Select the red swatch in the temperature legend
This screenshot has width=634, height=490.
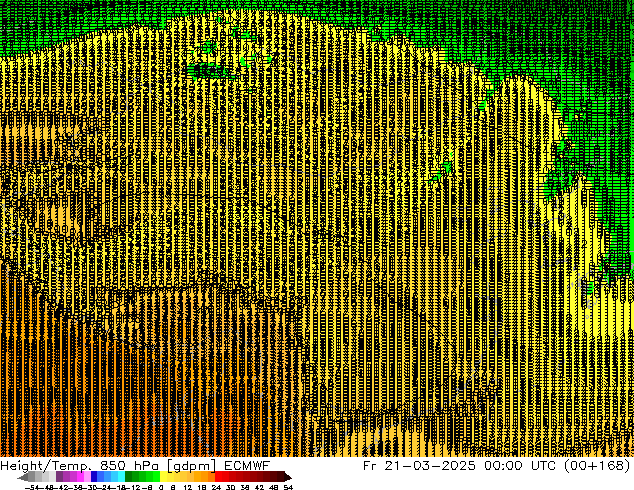(x=227, y=477)
